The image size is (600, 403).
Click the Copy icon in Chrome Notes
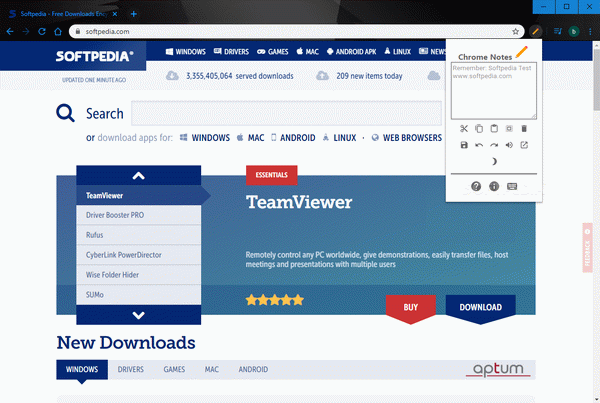coord(479,129)
